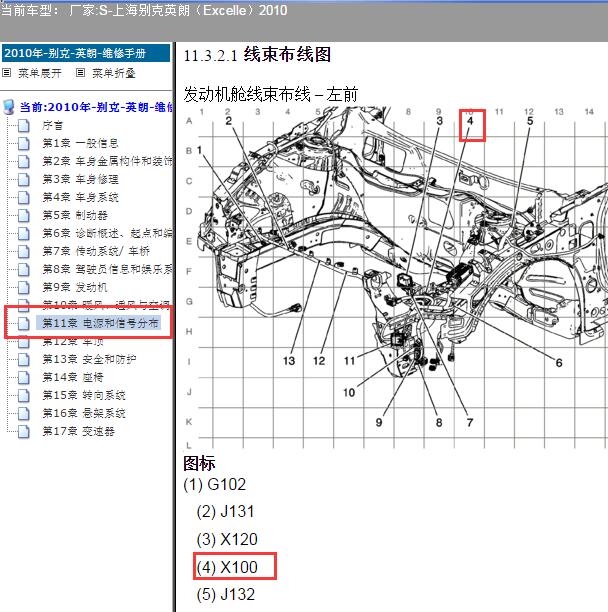Click the 菜单展开 expand-menu button
The height and width of the screenshot is (612, 608).
click(x=40, y=73)
